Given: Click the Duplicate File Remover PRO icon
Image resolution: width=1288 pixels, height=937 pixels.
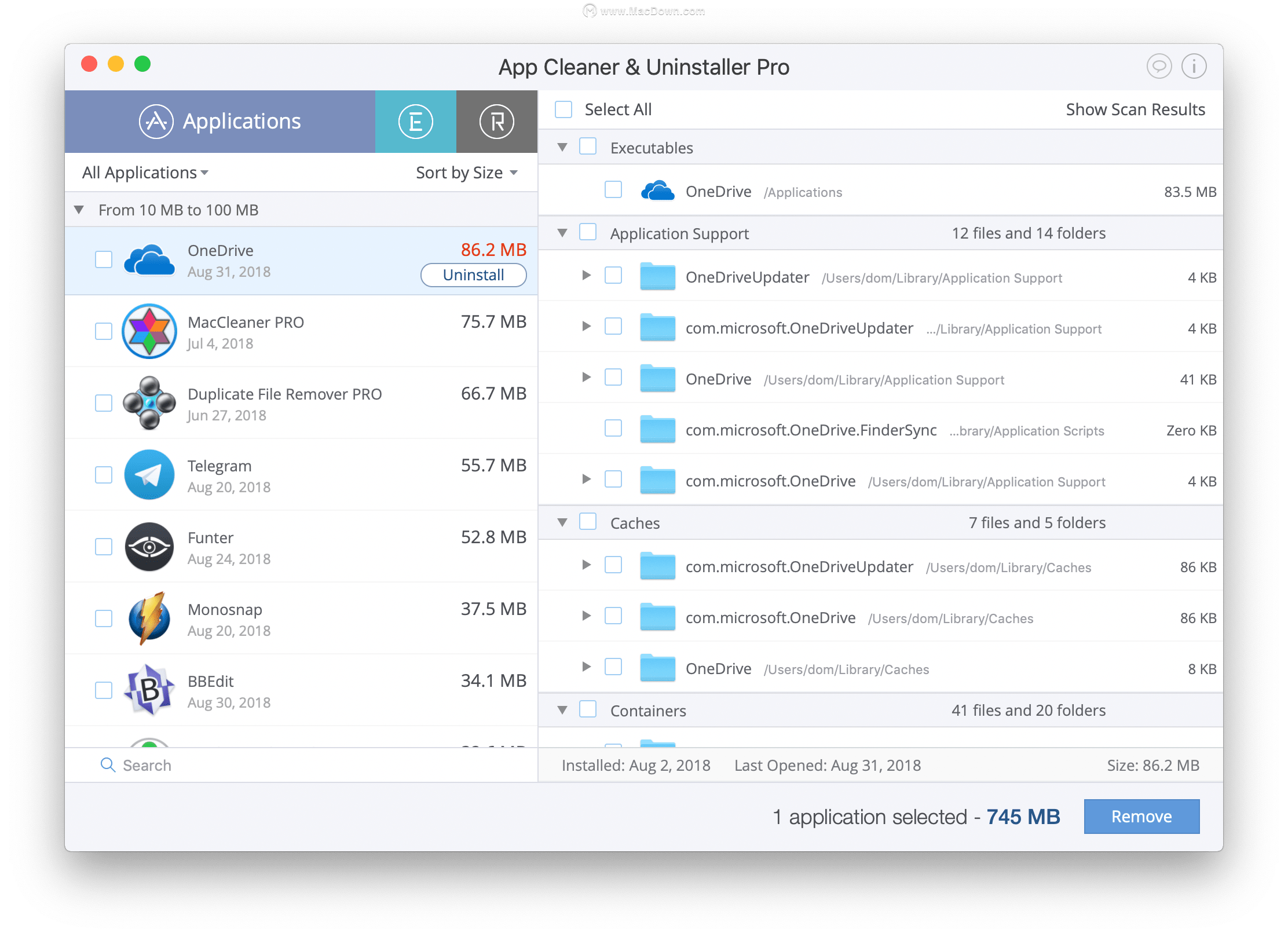Looking at the screenshot, I should click(x=149, y=403).
